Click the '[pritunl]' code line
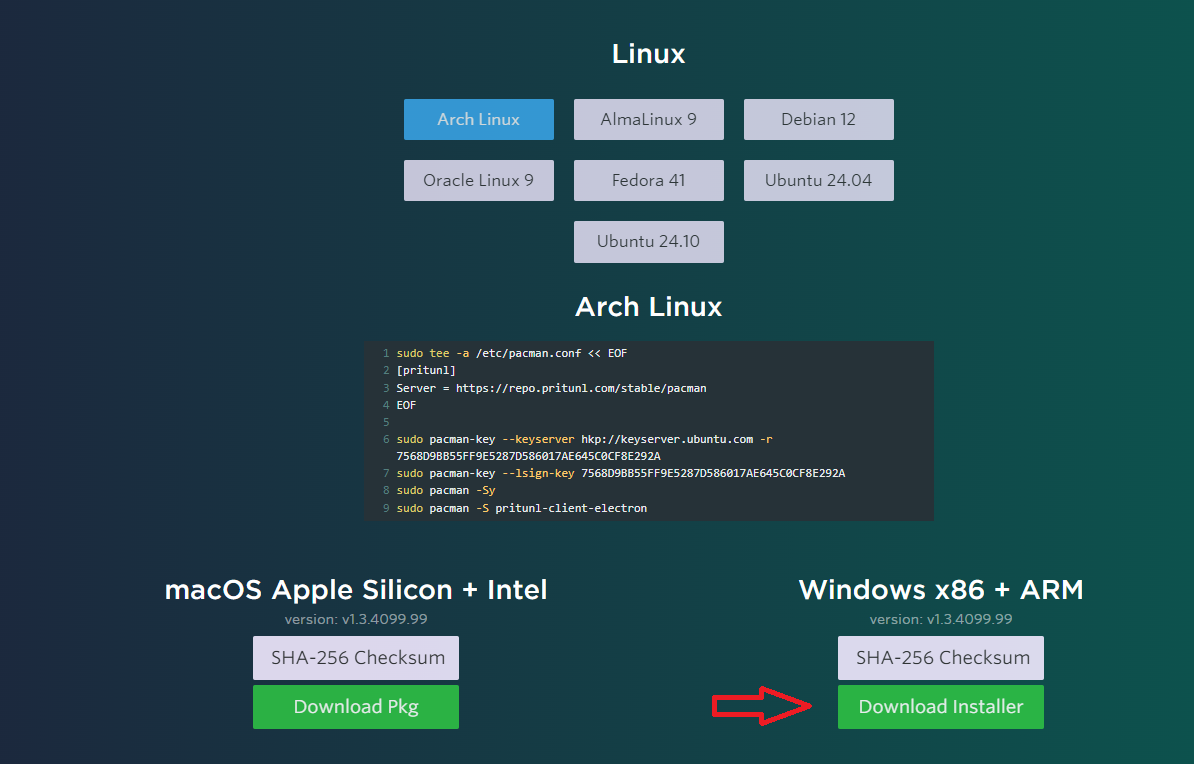The height and width of the screenshot is (764, 1194). [x=426, y=370]
